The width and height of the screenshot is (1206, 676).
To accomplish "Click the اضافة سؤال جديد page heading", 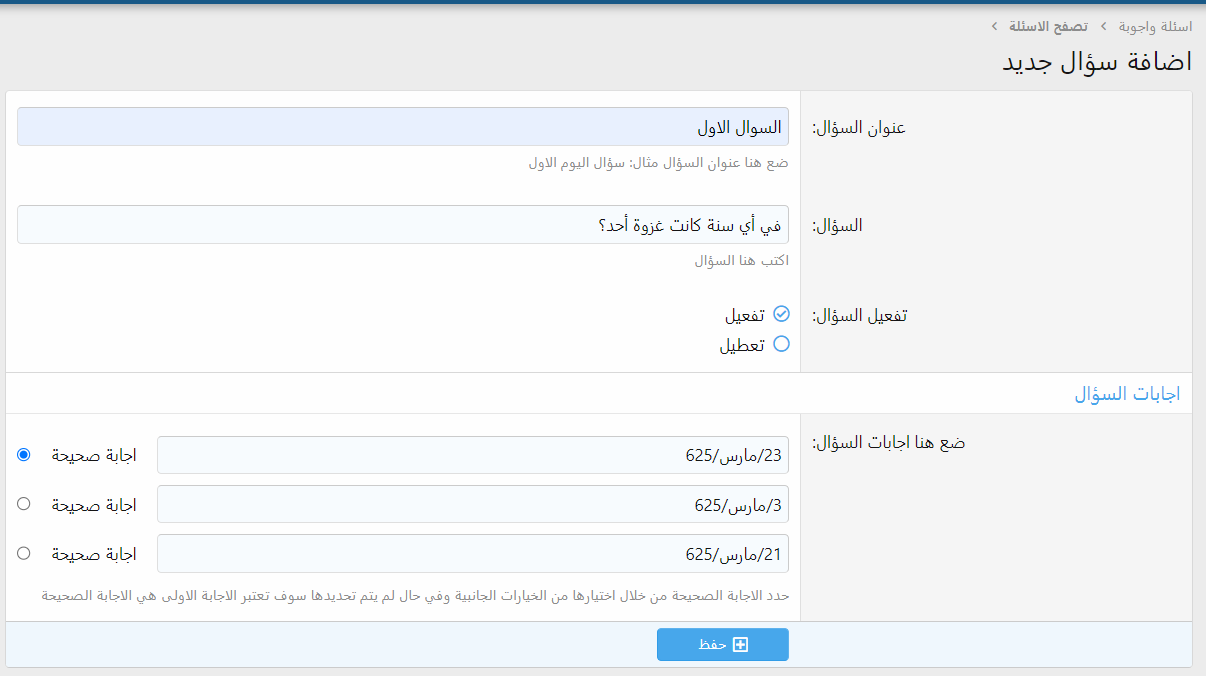I will (x=1096, y=61).
